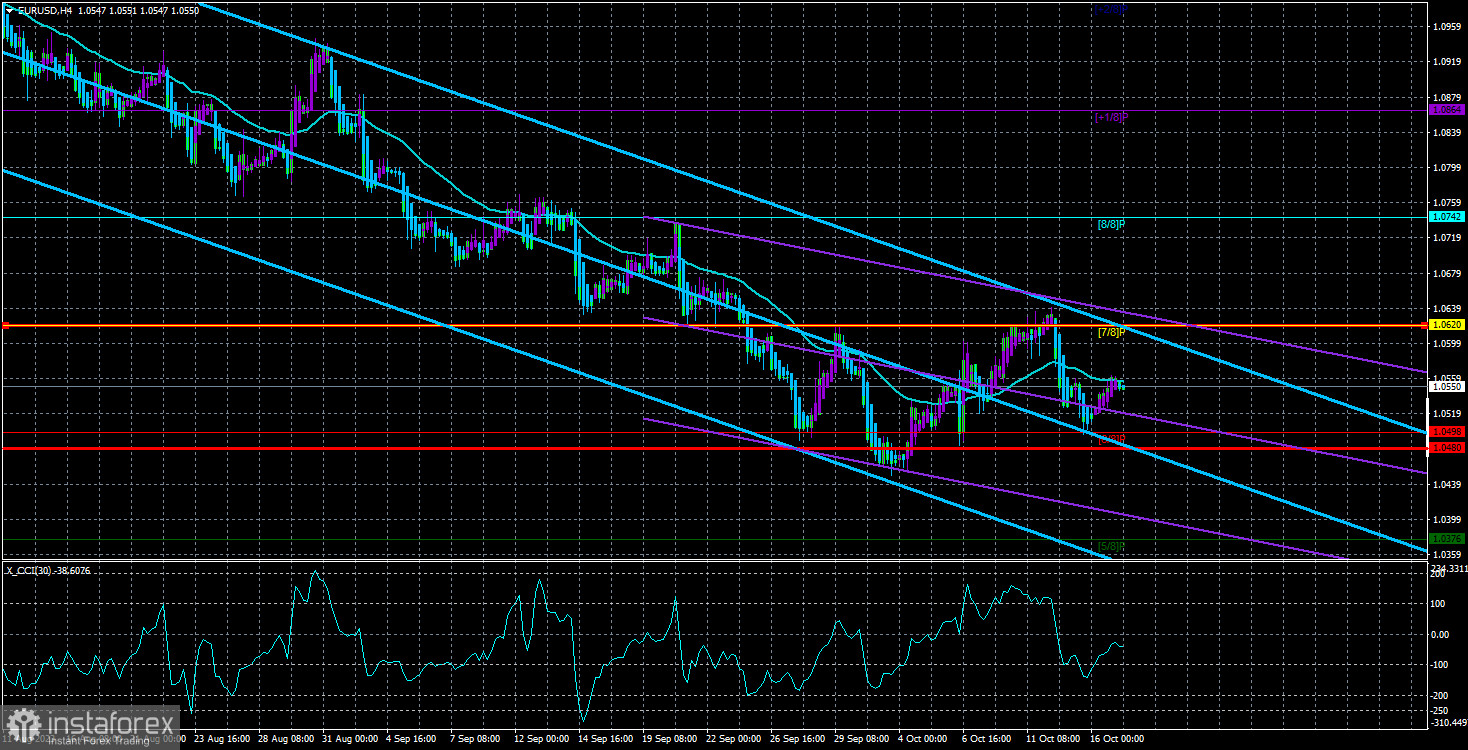
Task: Select the [8/8]P Murray level label
Action: coord(1112,224)
